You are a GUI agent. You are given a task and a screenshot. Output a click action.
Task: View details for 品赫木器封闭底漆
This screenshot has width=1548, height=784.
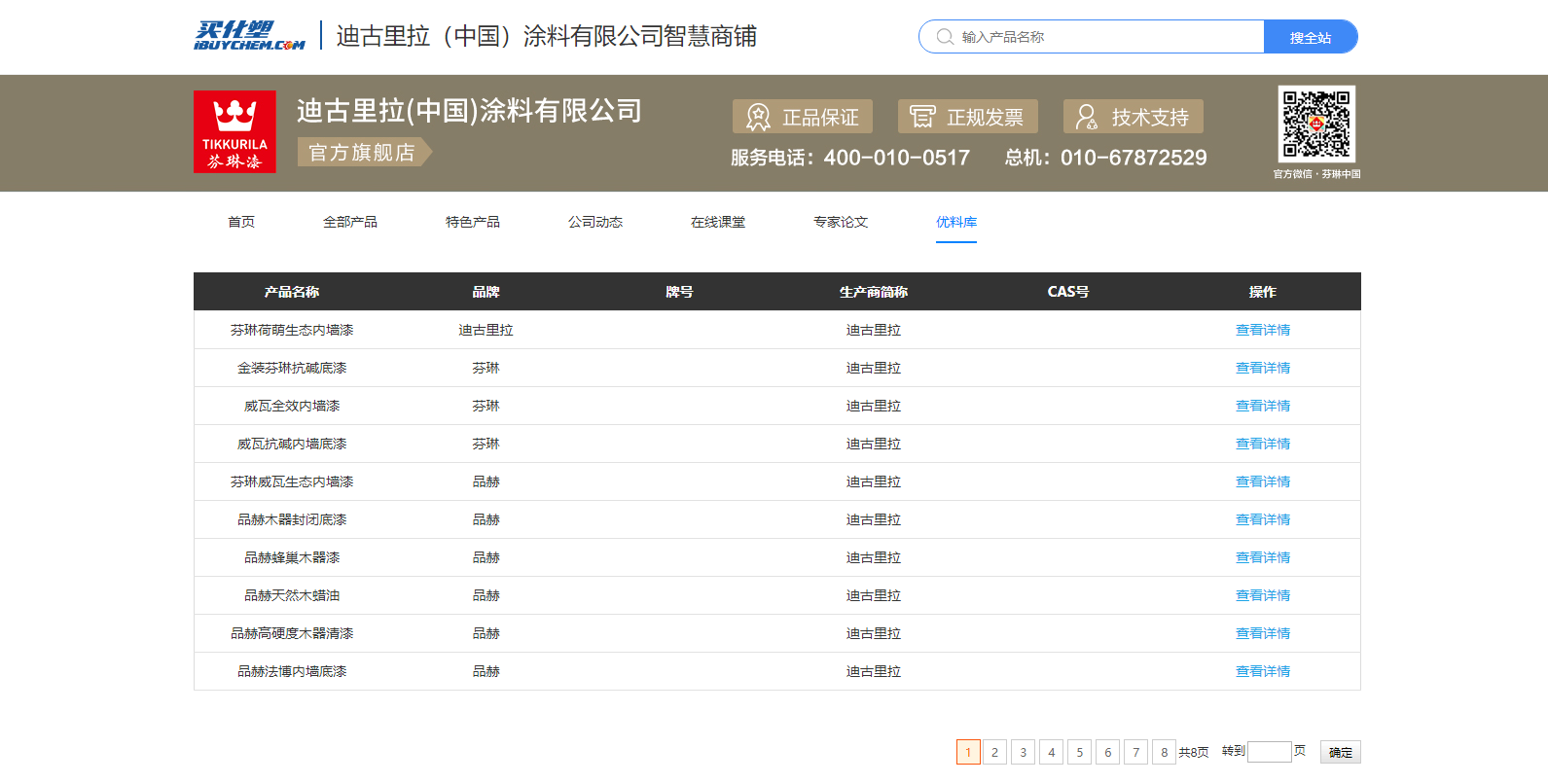click(1263, 519)
